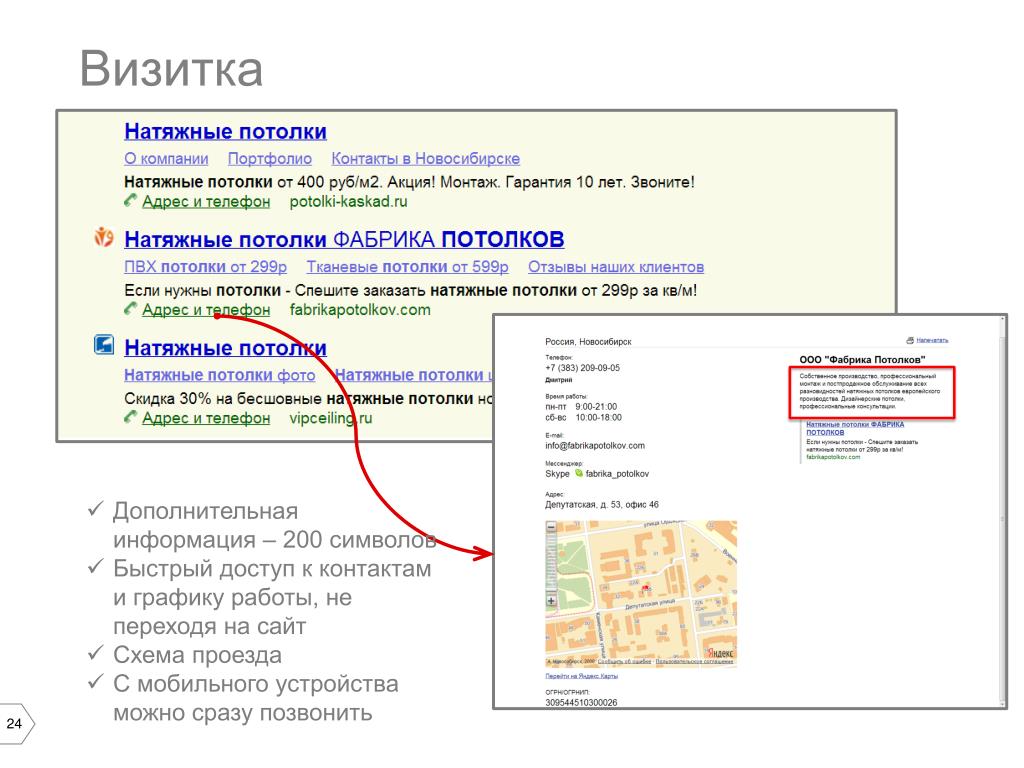Click the red location marker on map
1024x768 pixels.
(646, 588)
